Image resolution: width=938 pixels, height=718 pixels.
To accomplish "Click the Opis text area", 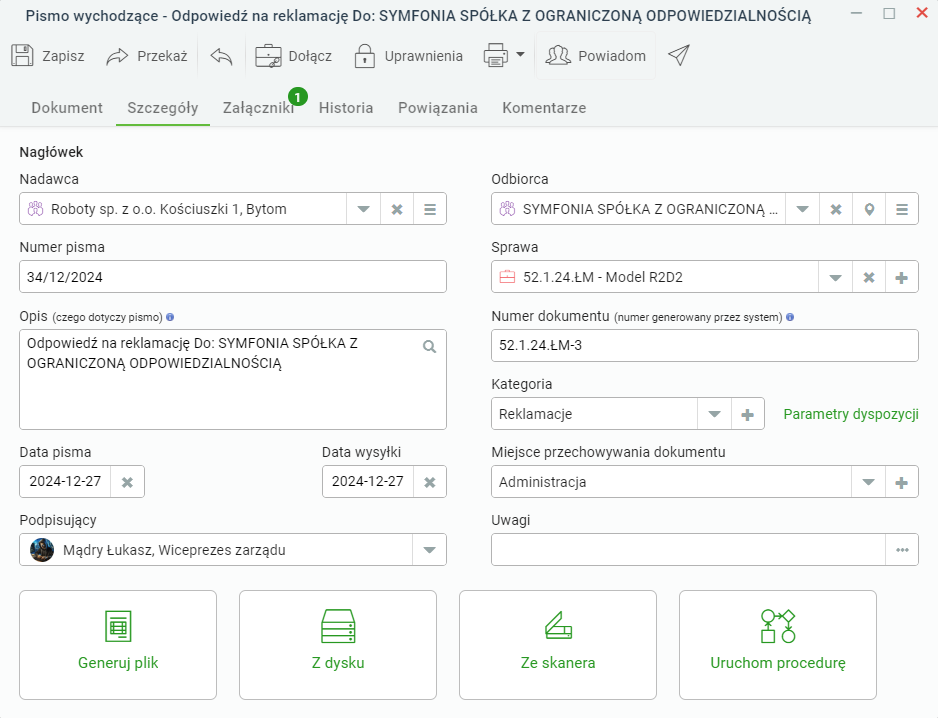I will (233, 379).
